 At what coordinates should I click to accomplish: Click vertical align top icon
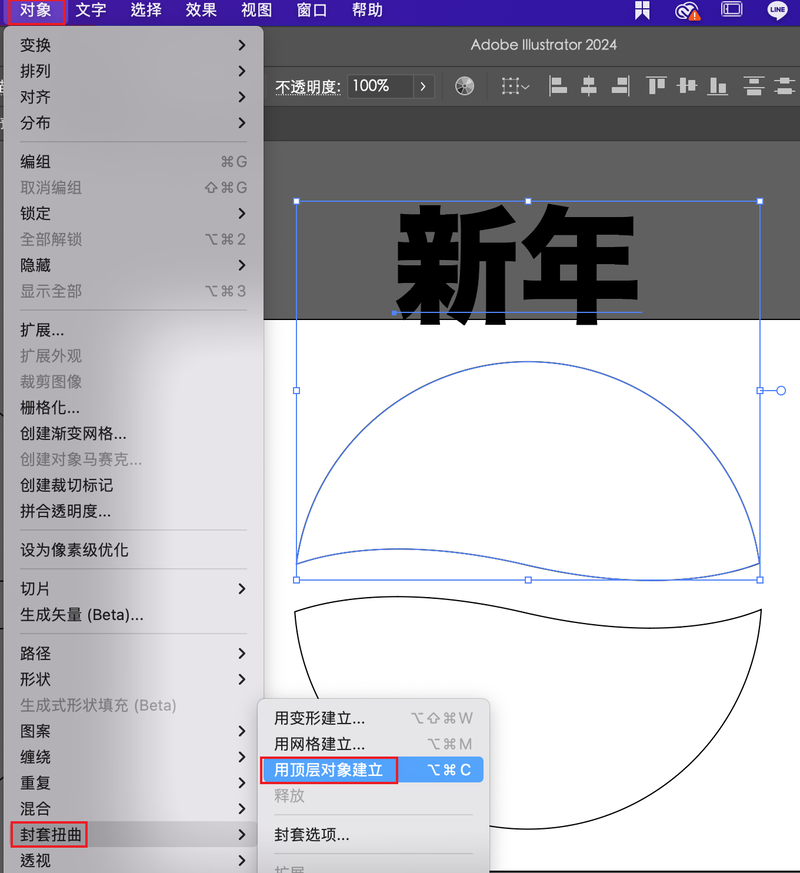(x=656, y=86)
